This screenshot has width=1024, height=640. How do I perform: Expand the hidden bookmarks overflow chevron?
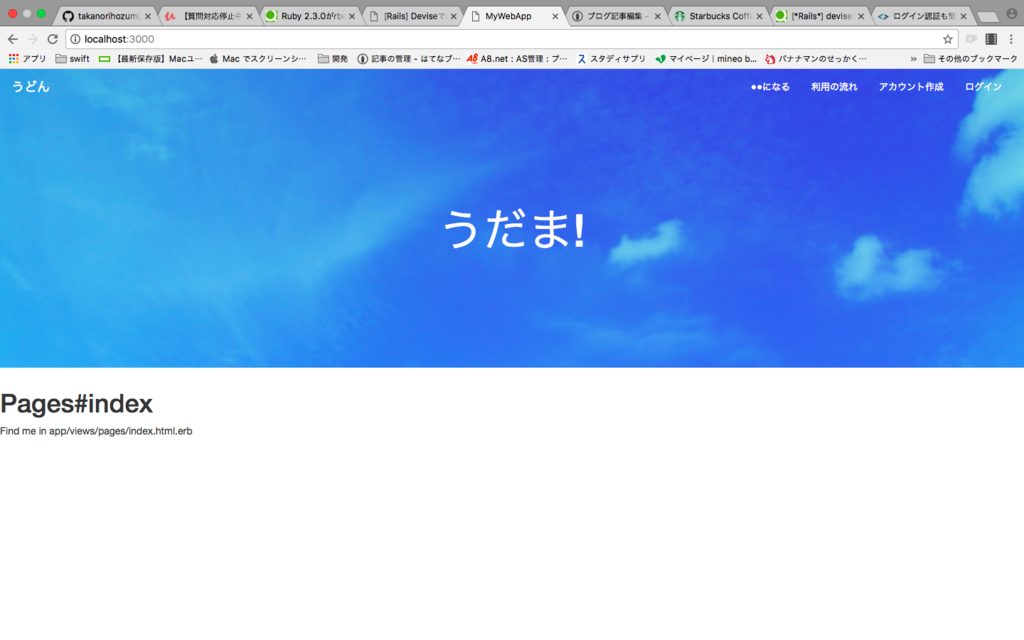click(x=913, y=59)
